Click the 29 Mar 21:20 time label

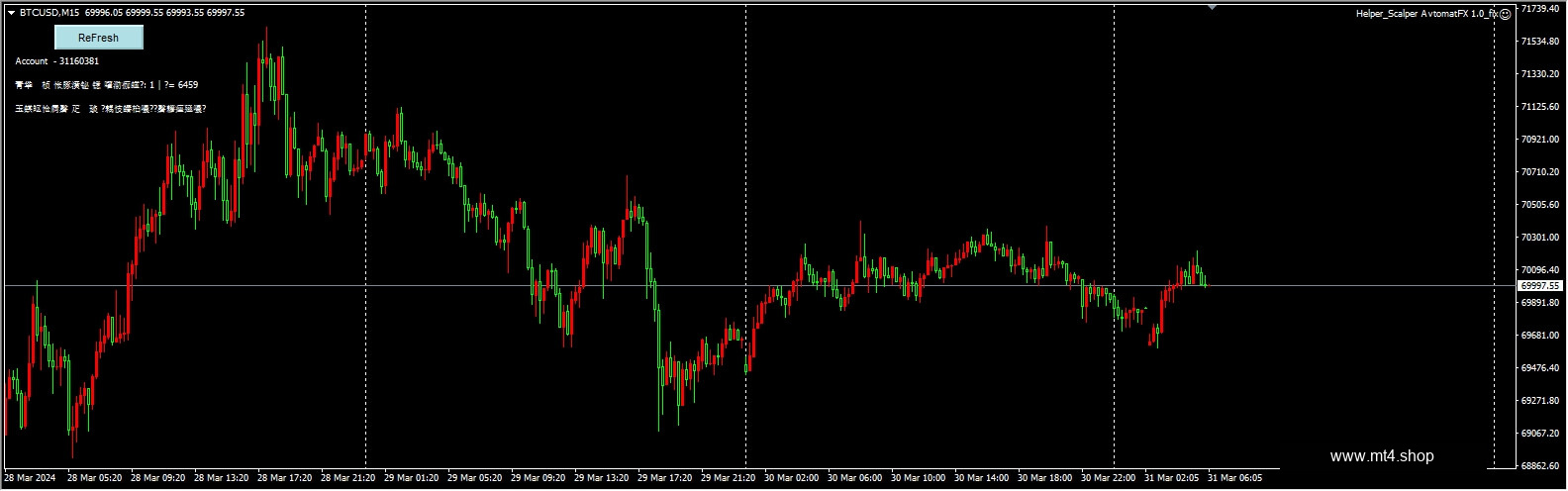(728, 477)
